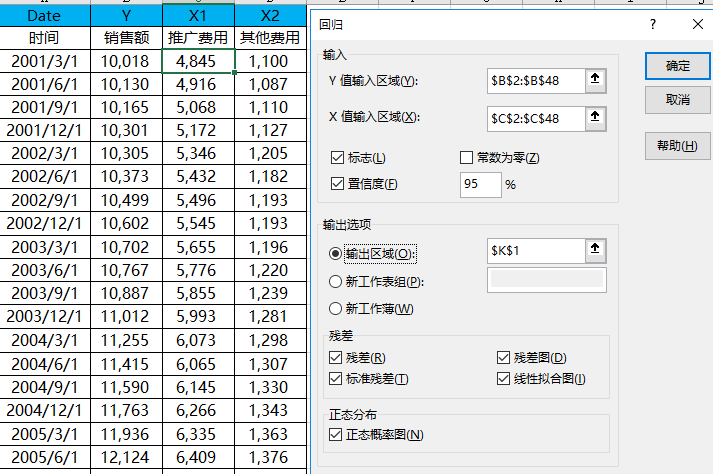Select the cell with value 6,266
Viewport: 713px width, 474px height.
(198, 410)
